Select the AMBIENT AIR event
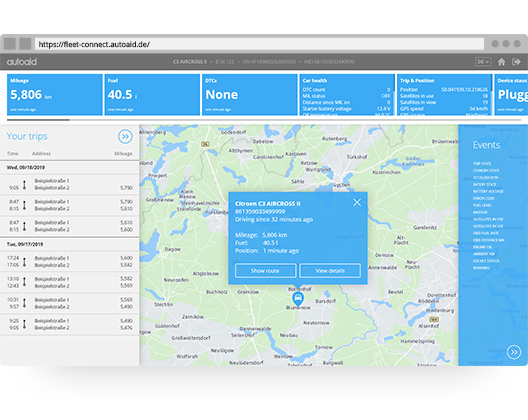The height and width of the screenshot is (420, 528). coord(484,254)
